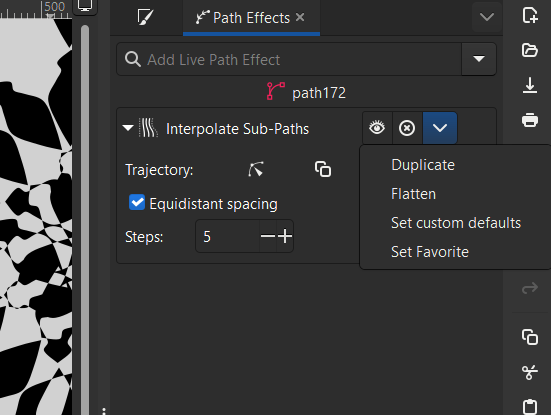Toggle visibility of Interpolate Sub-Paths effect

pyautogui.click(x=377, y=128)
